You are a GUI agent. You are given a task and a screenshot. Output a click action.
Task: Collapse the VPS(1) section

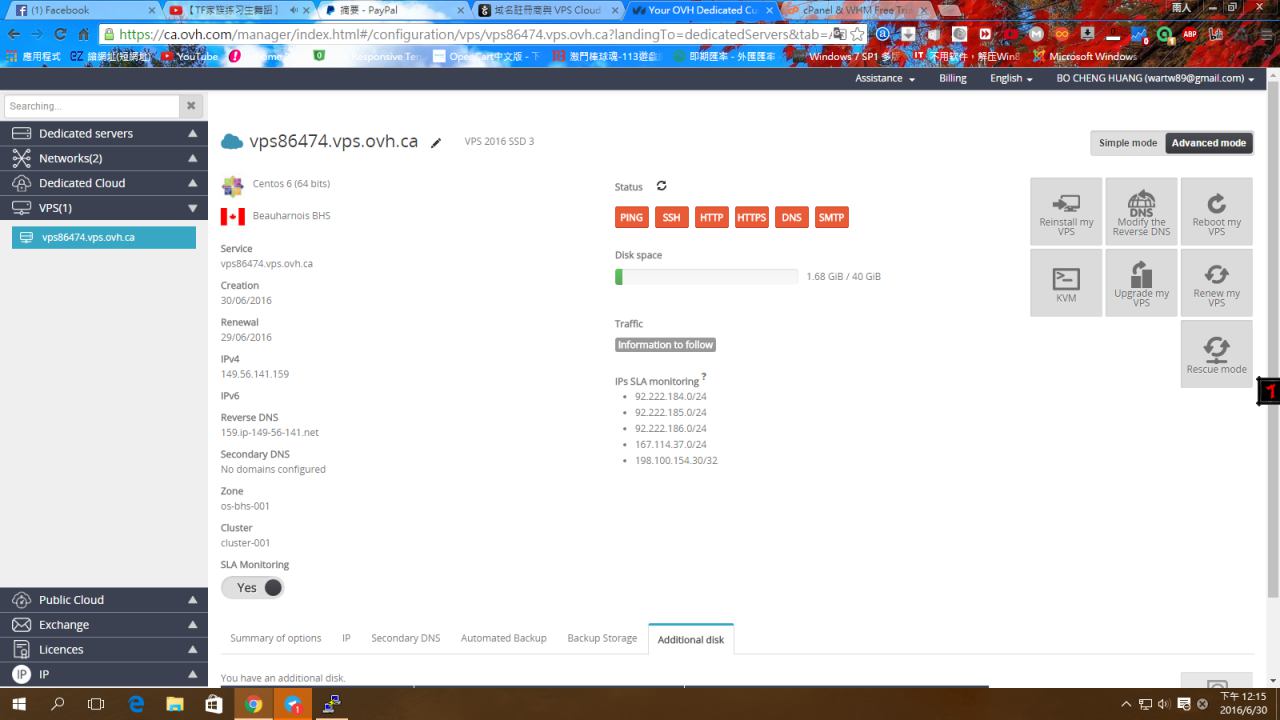[104, 208]
